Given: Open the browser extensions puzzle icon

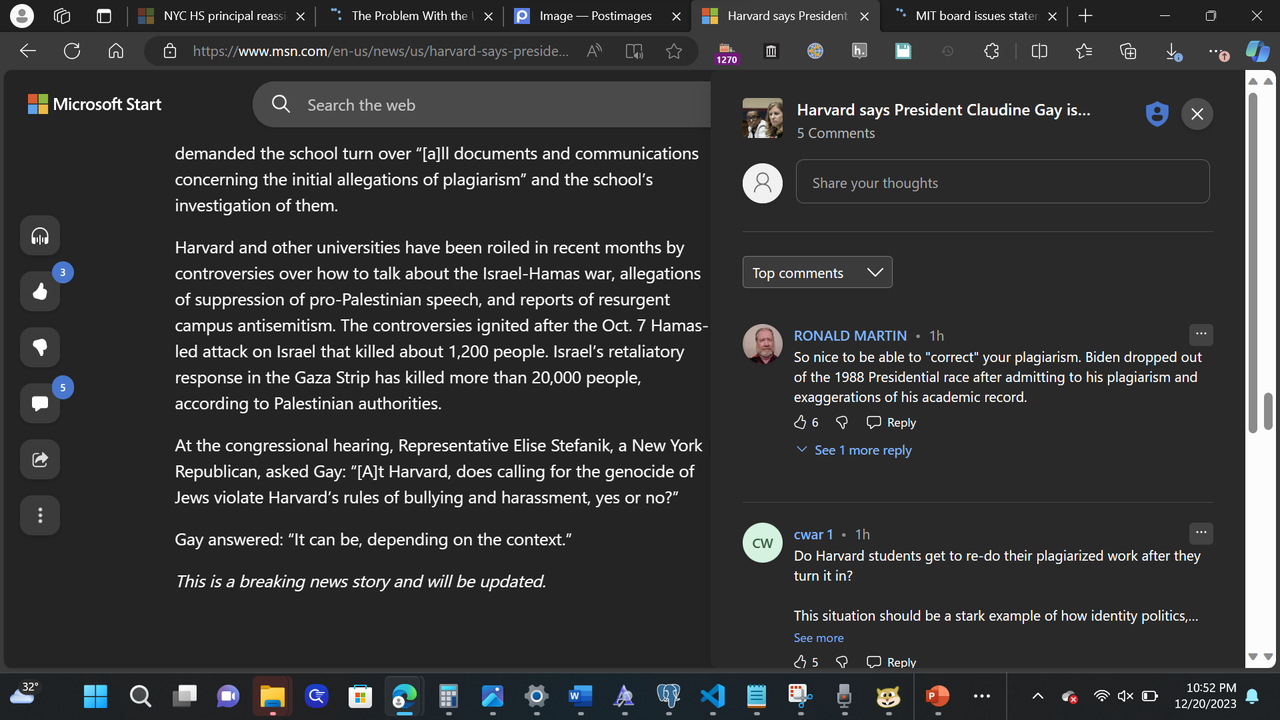Looking at the screenshot, I should point(991,52).
